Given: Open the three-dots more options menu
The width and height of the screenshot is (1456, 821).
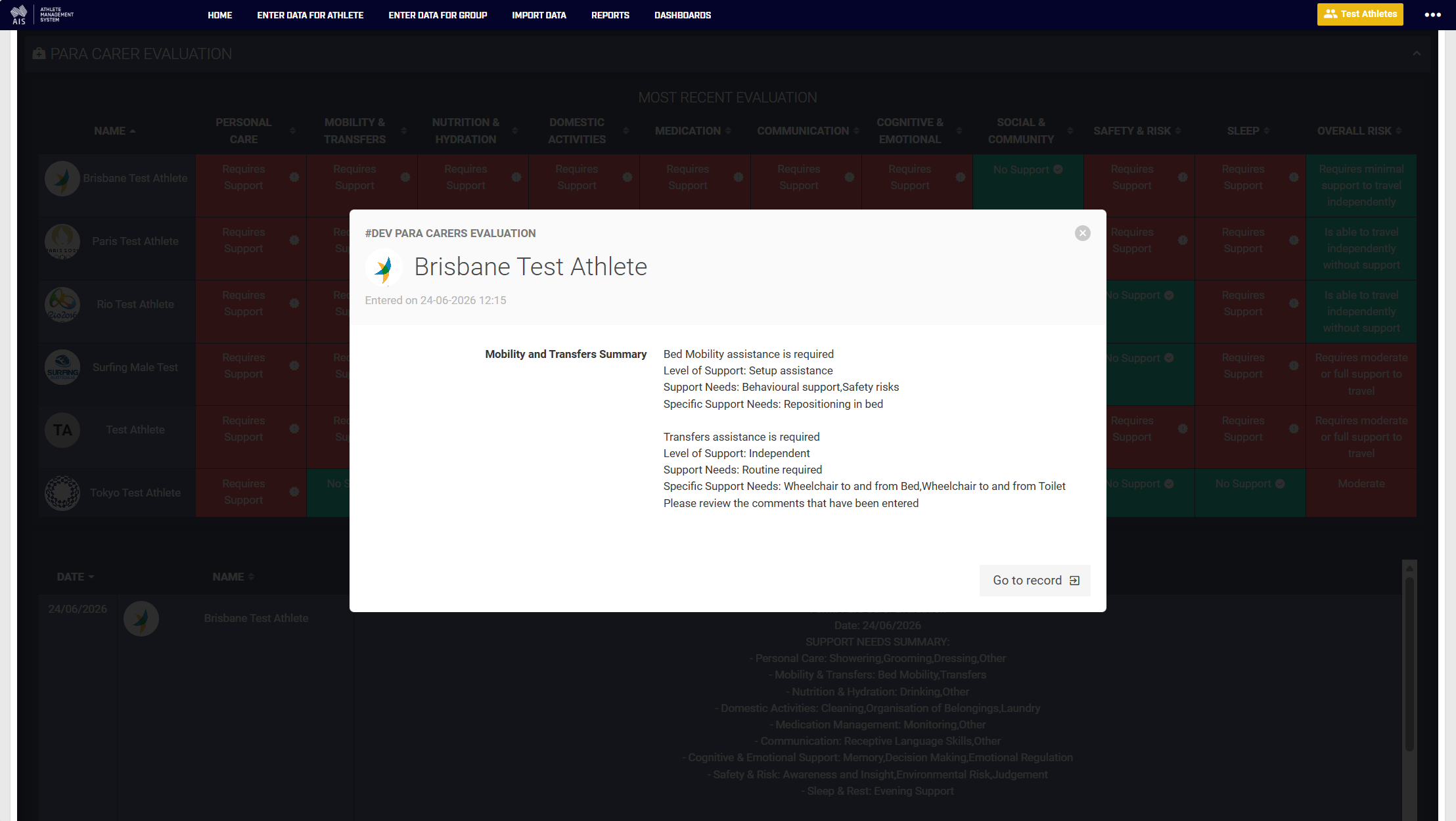Looking at the screenshot, I should (1432, 14).
